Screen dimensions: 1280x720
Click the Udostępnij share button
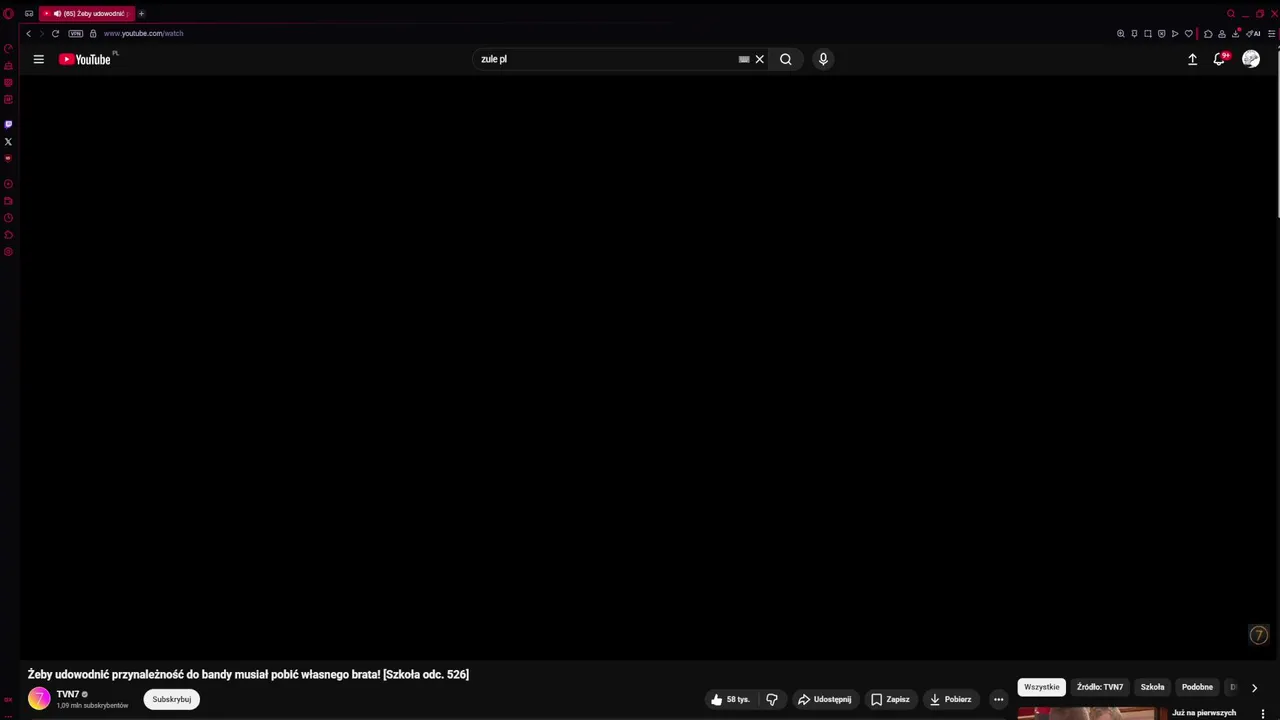824,699
